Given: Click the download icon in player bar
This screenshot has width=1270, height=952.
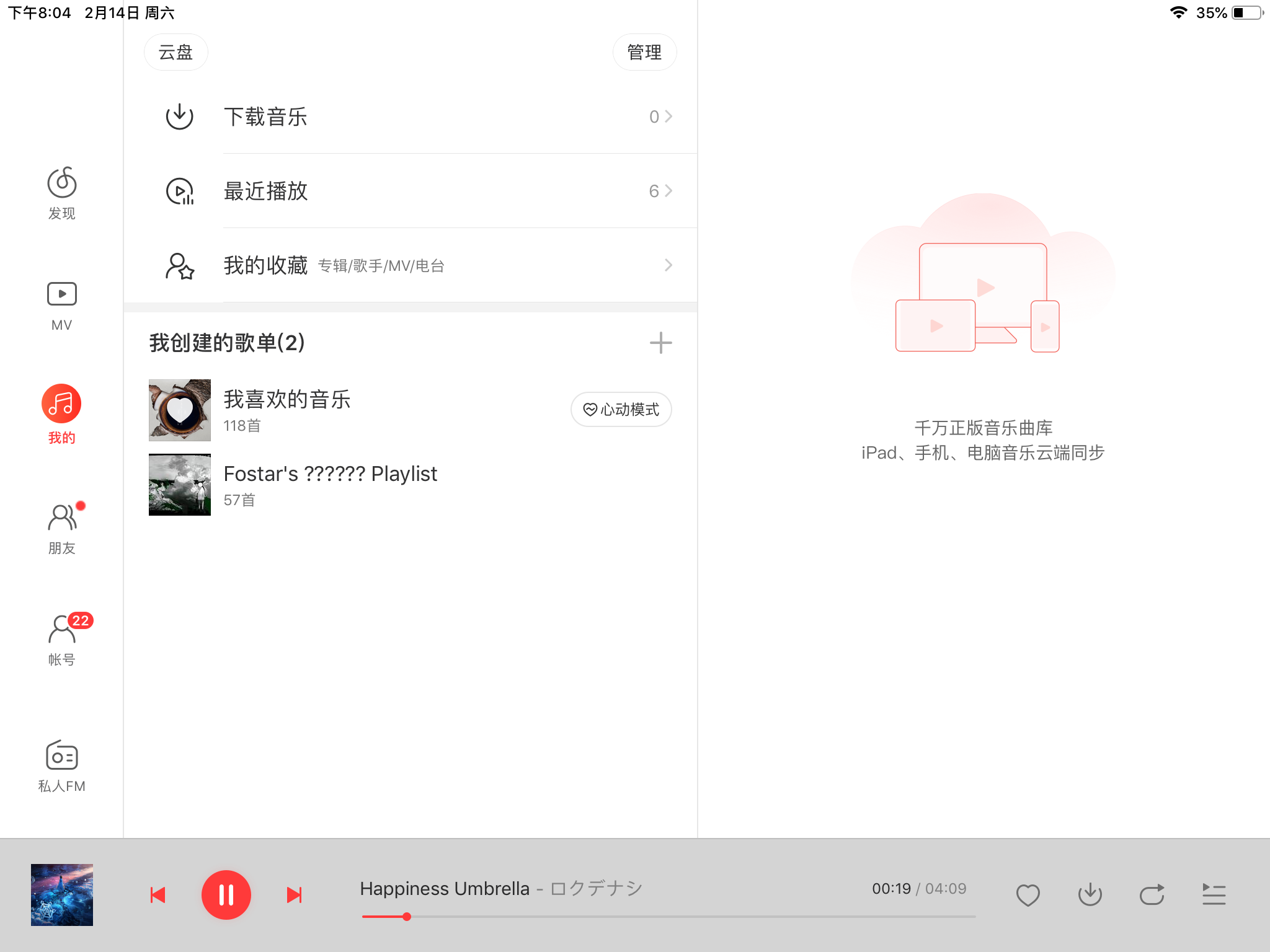Looking at the screenshot, I should pyautogui.click(x=1090, y=894).
